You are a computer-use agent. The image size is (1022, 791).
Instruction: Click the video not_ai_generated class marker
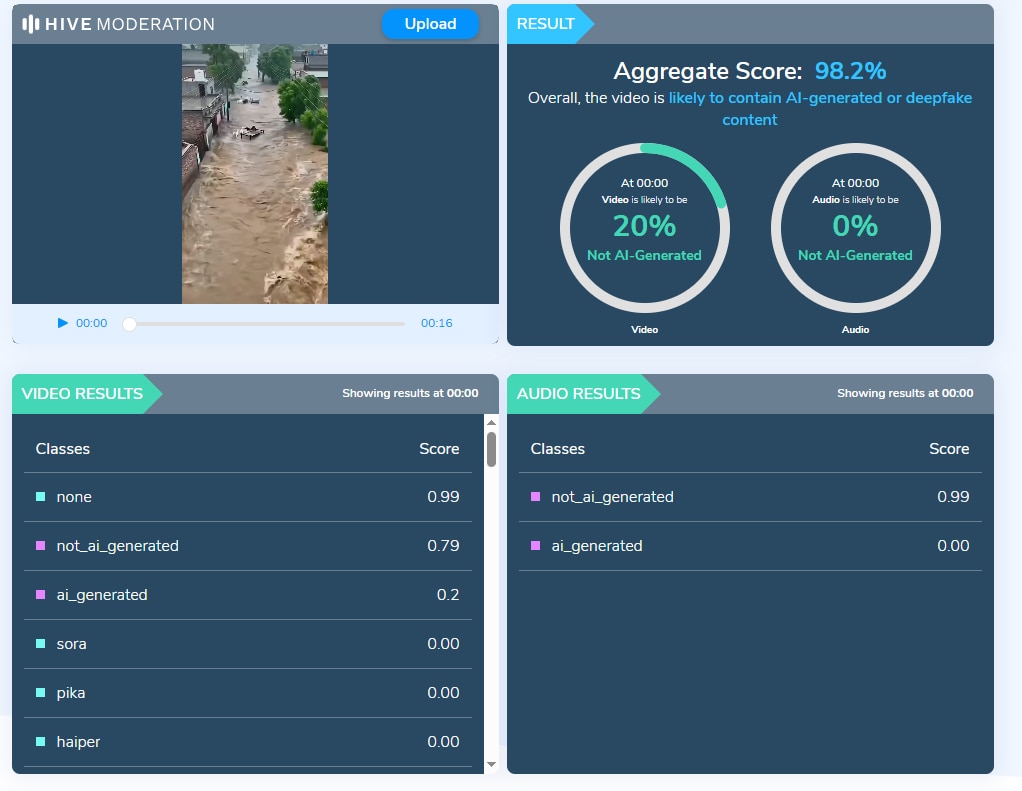click(x=41, y=546)
